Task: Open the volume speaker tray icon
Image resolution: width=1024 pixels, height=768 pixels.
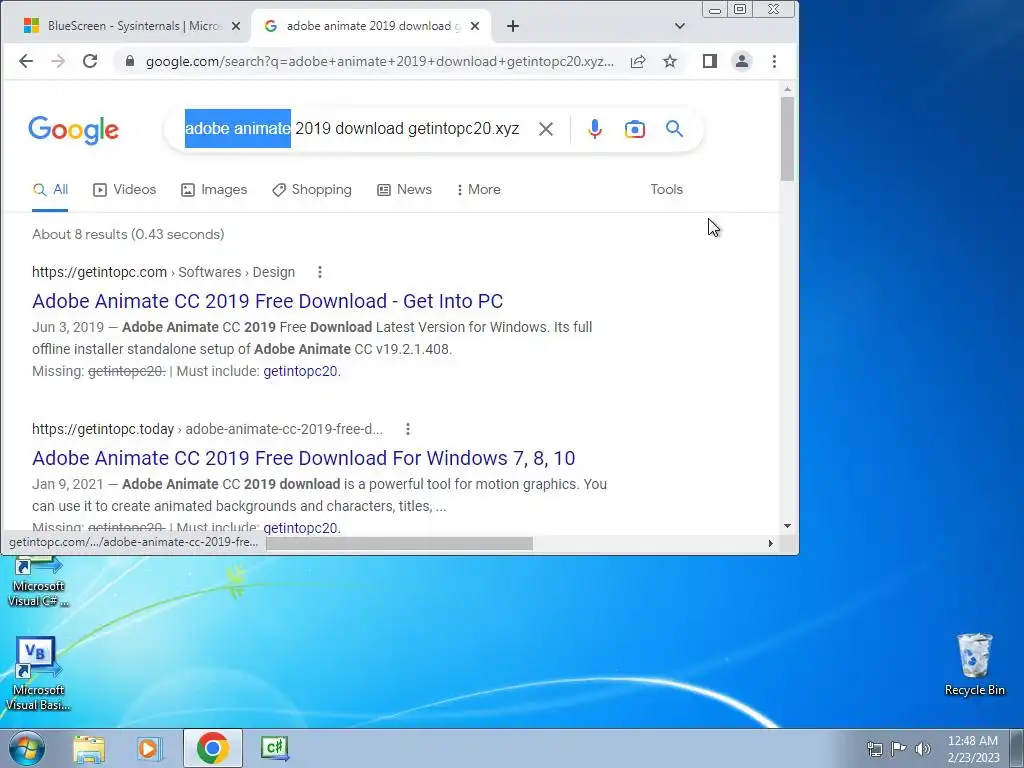Action: [x=923, y=749]
